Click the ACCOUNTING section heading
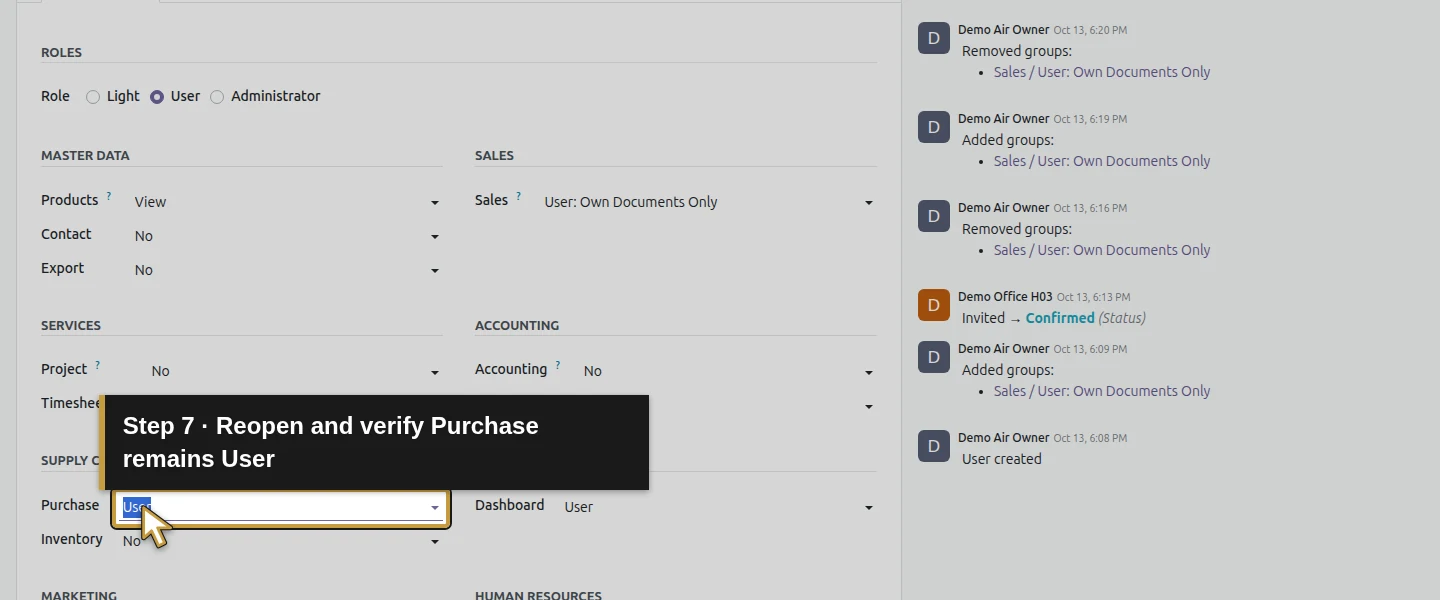1440x600 pixels. point(517,325)
